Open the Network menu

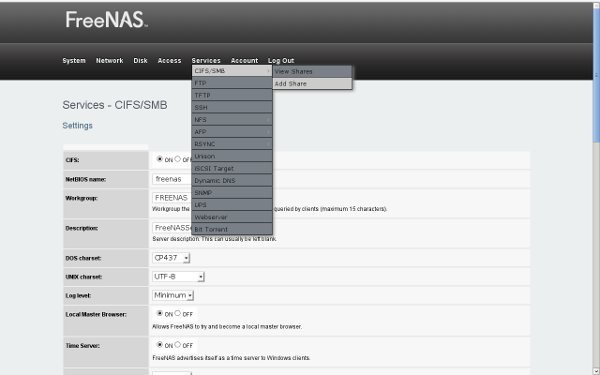pos(109,60)
